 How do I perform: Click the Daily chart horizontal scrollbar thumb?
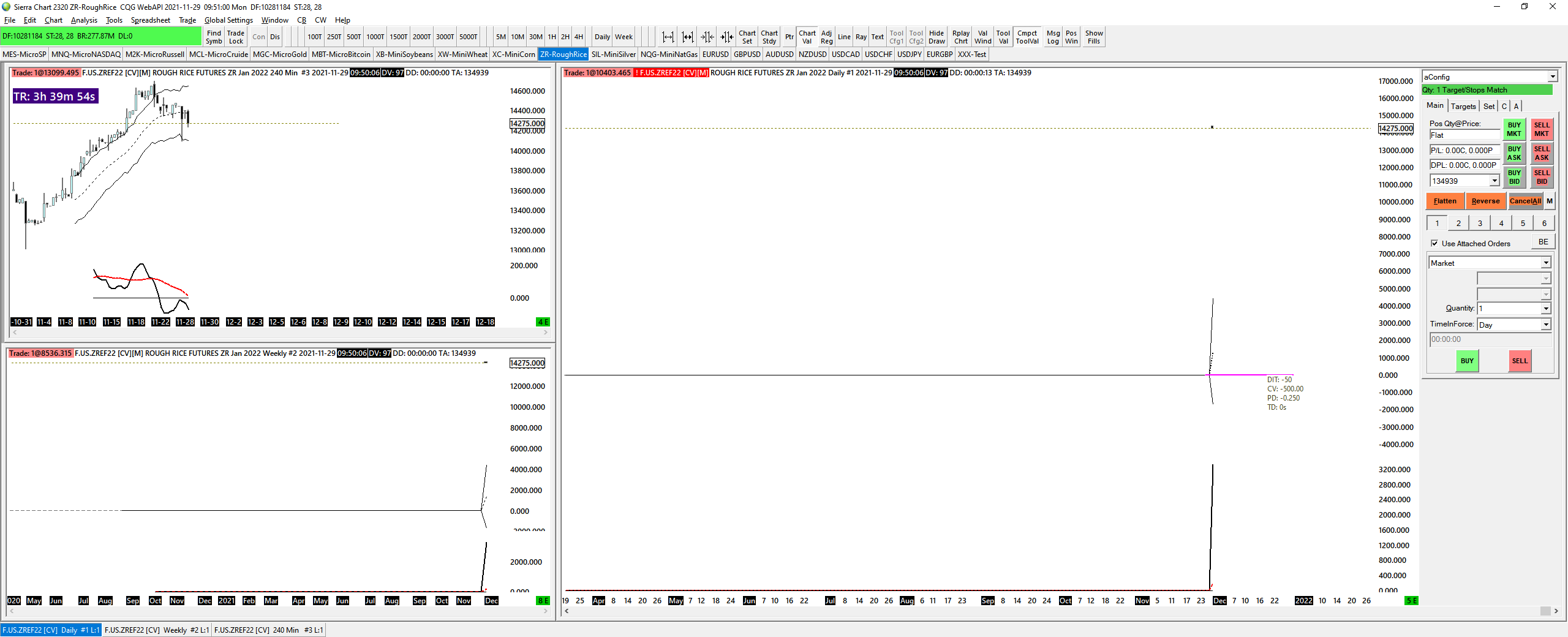(x=1545, y=611)
